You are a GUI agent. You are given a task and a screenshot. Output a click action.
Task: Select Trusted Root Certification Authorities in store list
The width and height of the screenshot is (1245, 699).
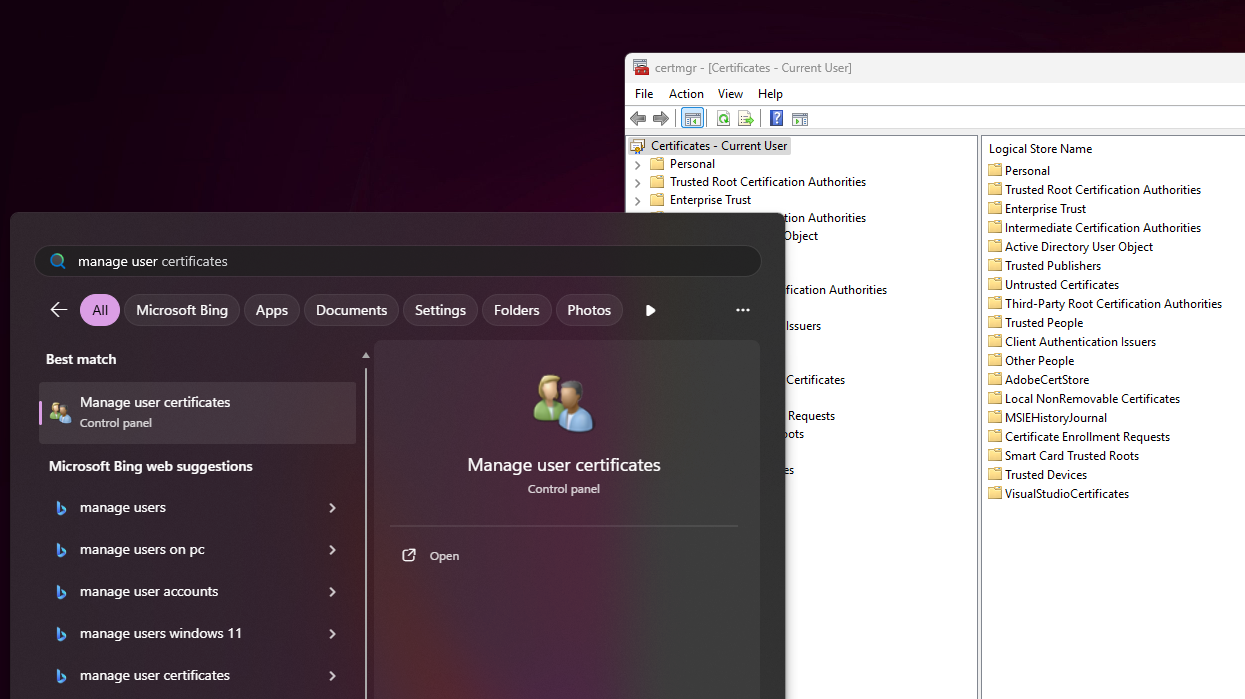[x=1103, y=190]
